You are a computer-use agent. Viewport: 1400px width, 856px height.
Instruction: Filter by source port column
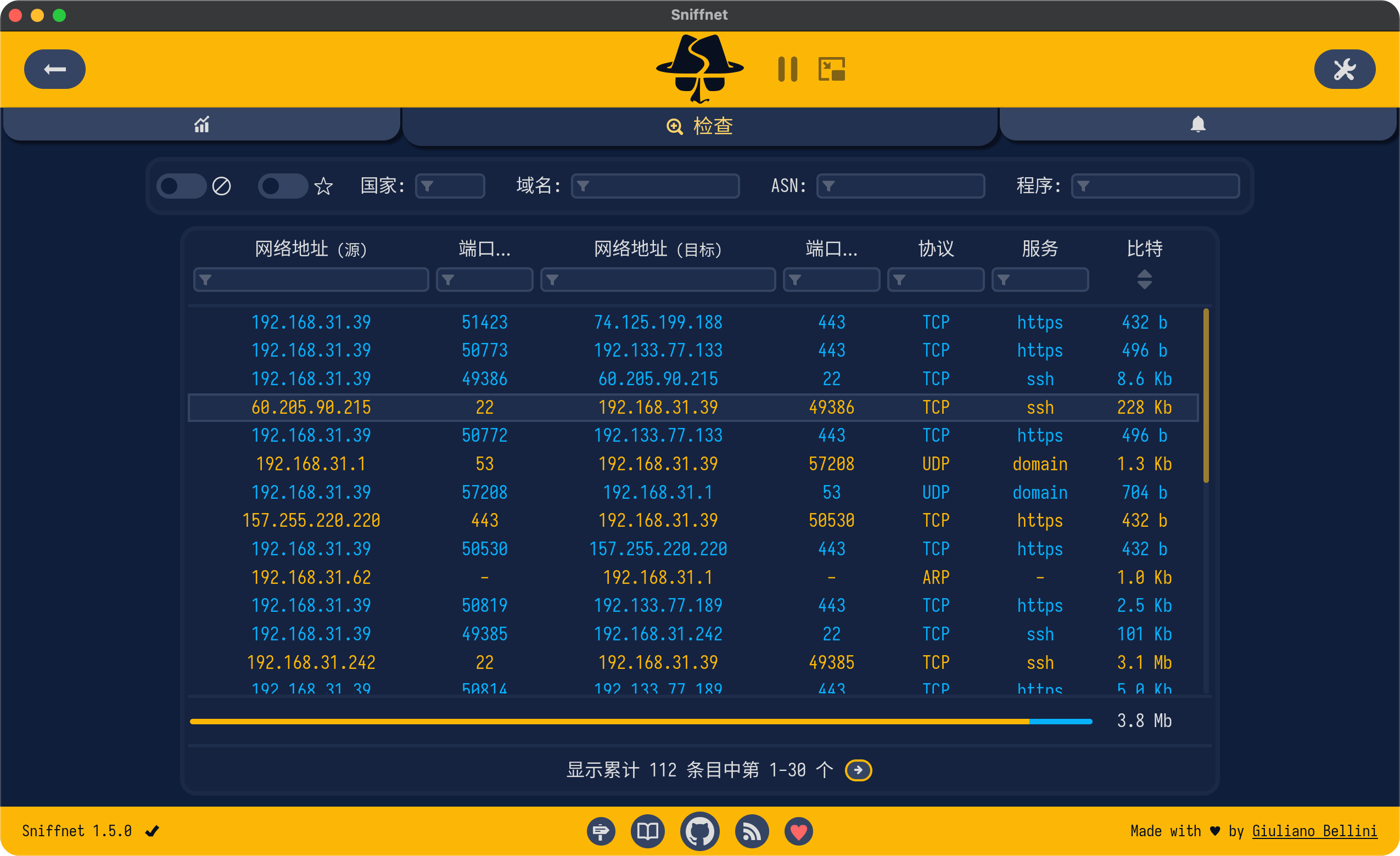[x=484, y=279]
